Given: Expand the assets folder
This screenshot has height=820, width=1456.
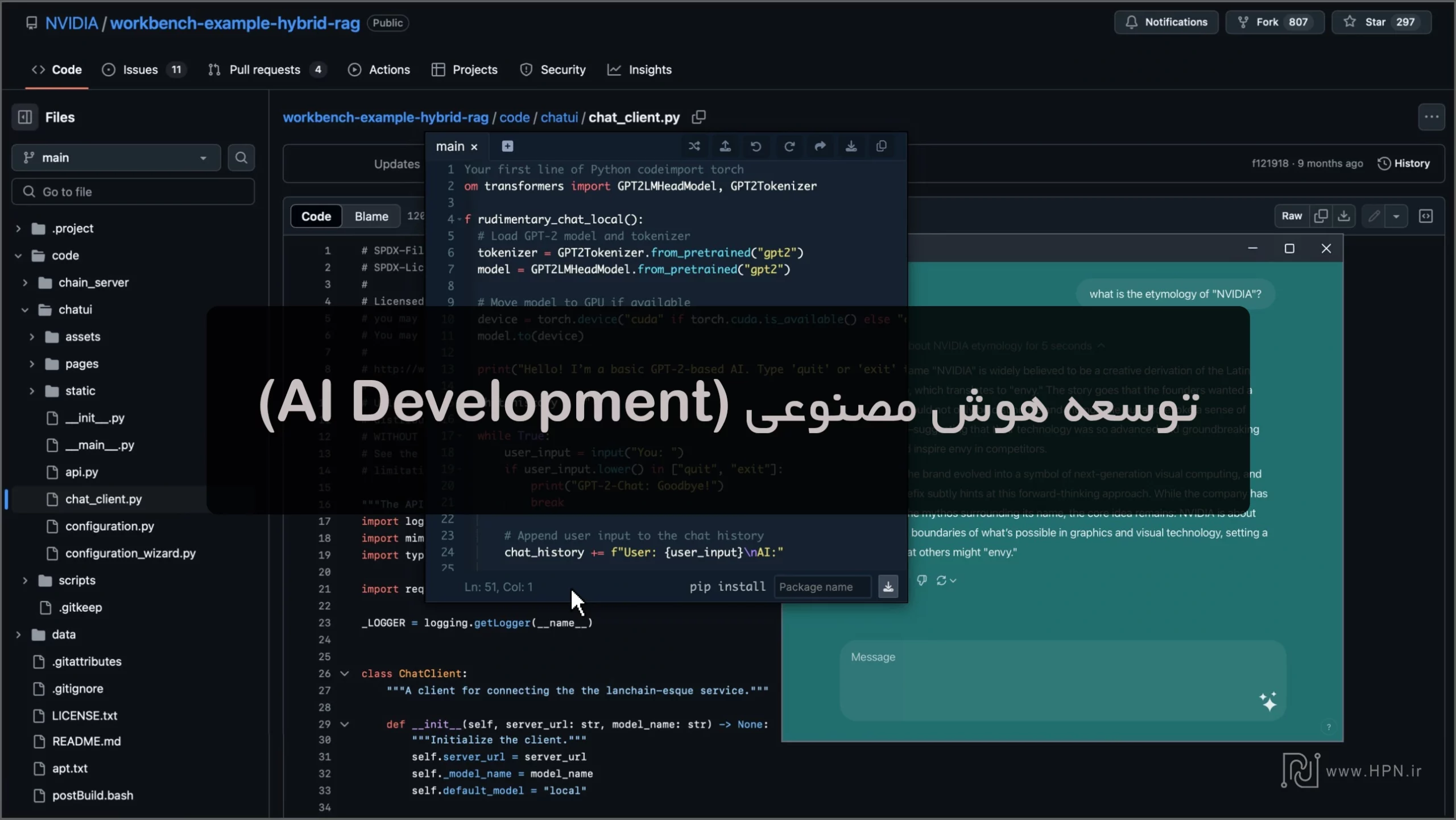Looking at the screenshot, I should [x=32, y=337].
